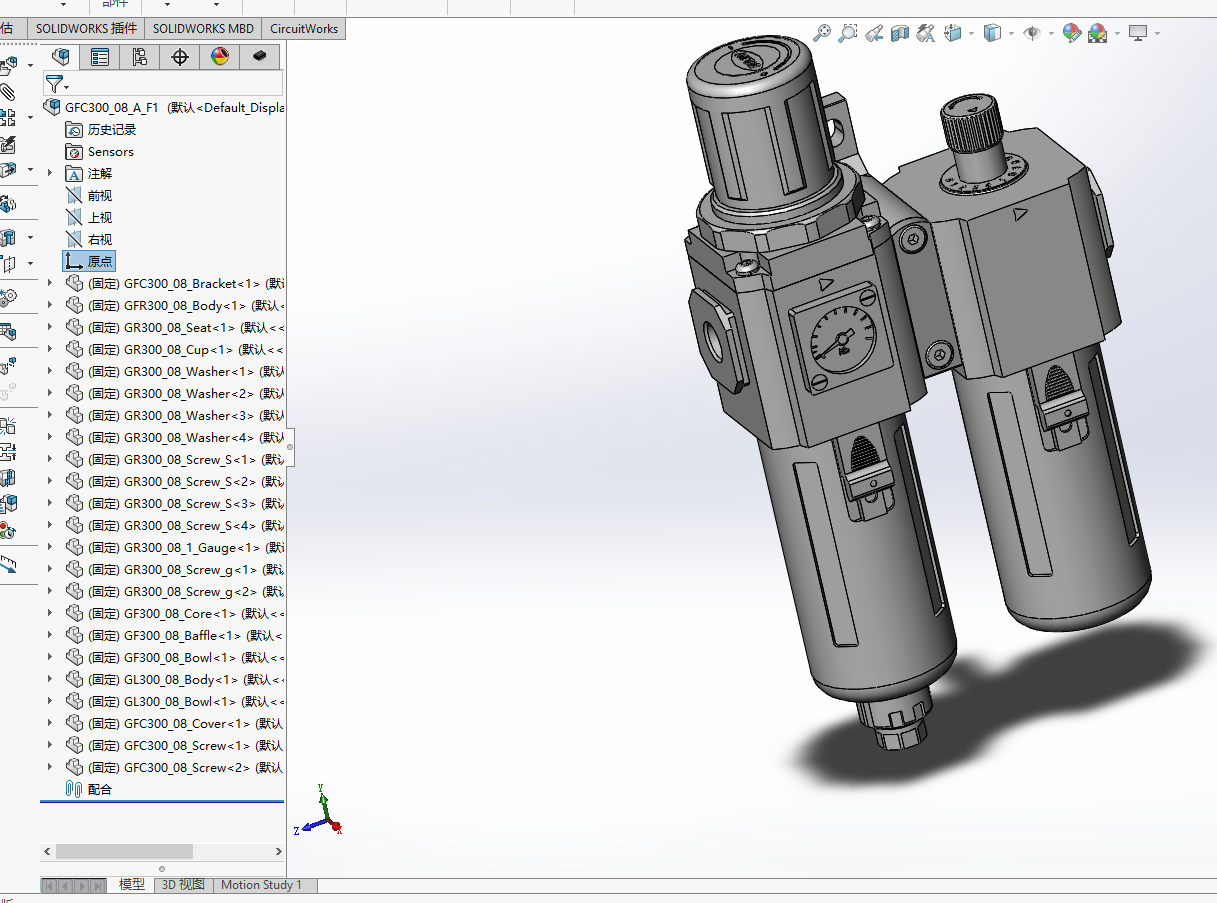Open the DimXpertManager crosshair tab
The height and width of the screenshot is (903, 1217).
pyautogui.click(x=180, y=57)
